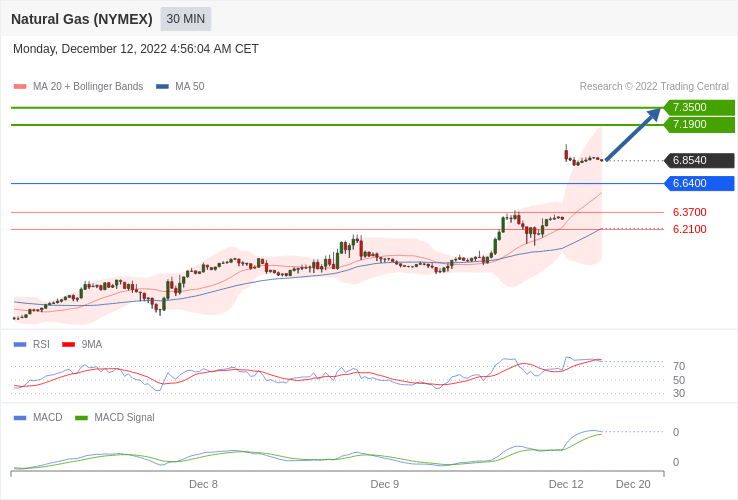Select the 7.1900 green resistance price tag
738x500 pixels.
point(698,124)
